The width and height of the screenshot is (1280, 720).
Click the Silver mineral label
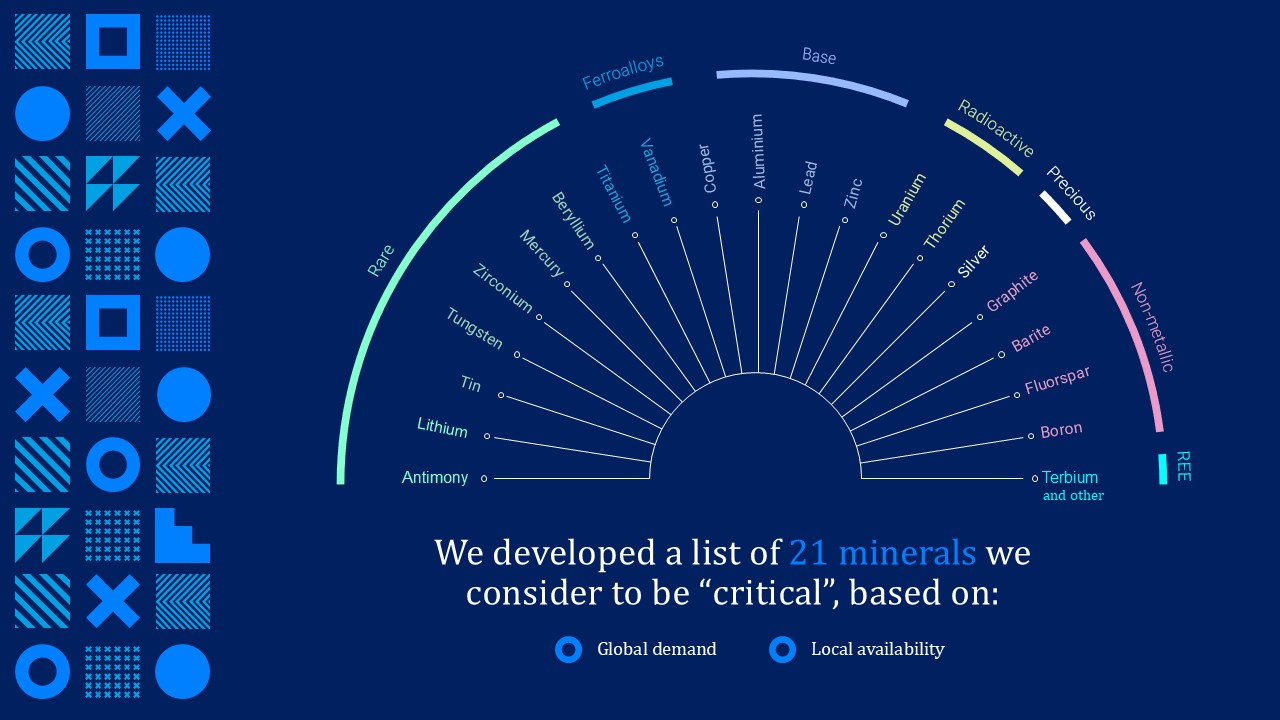973,261
